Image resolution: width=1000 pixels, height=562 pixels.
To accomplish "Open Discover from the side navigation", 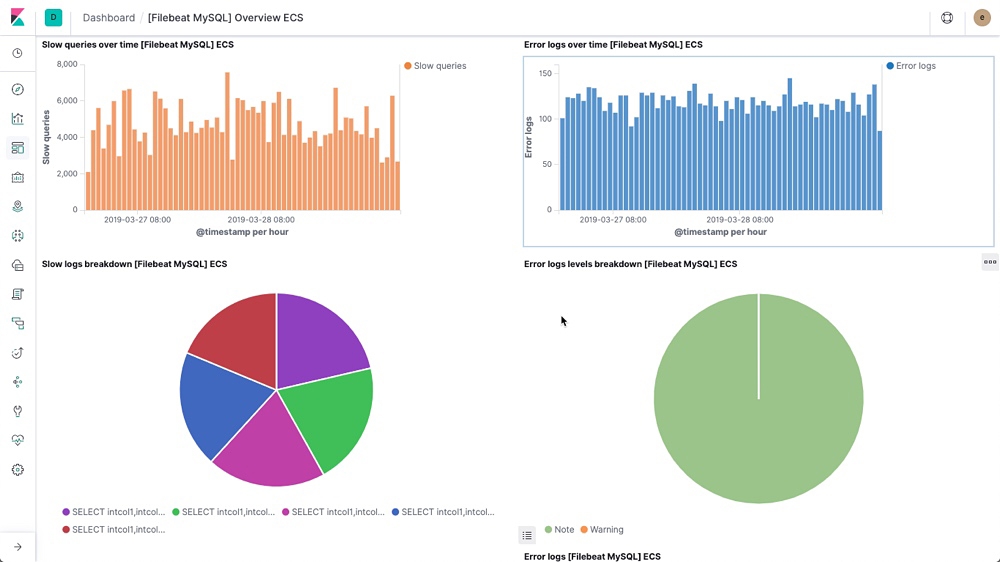I will coord(17,90).
